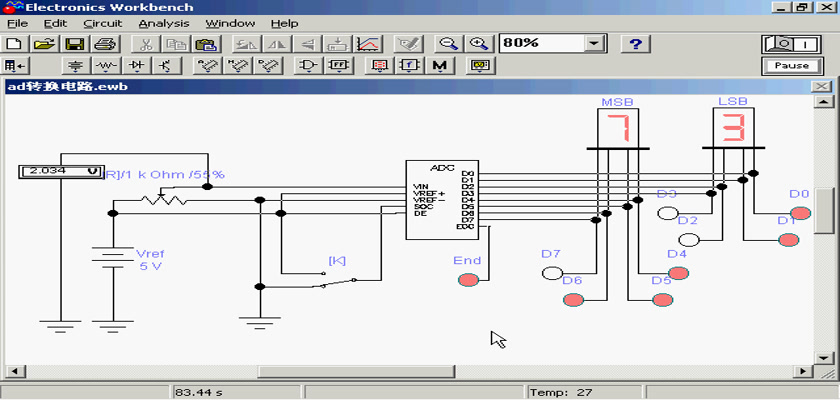Click the Flip Horizontal icon
The width and height of the screenshot is (840, 400).
[x=276, y=43]
